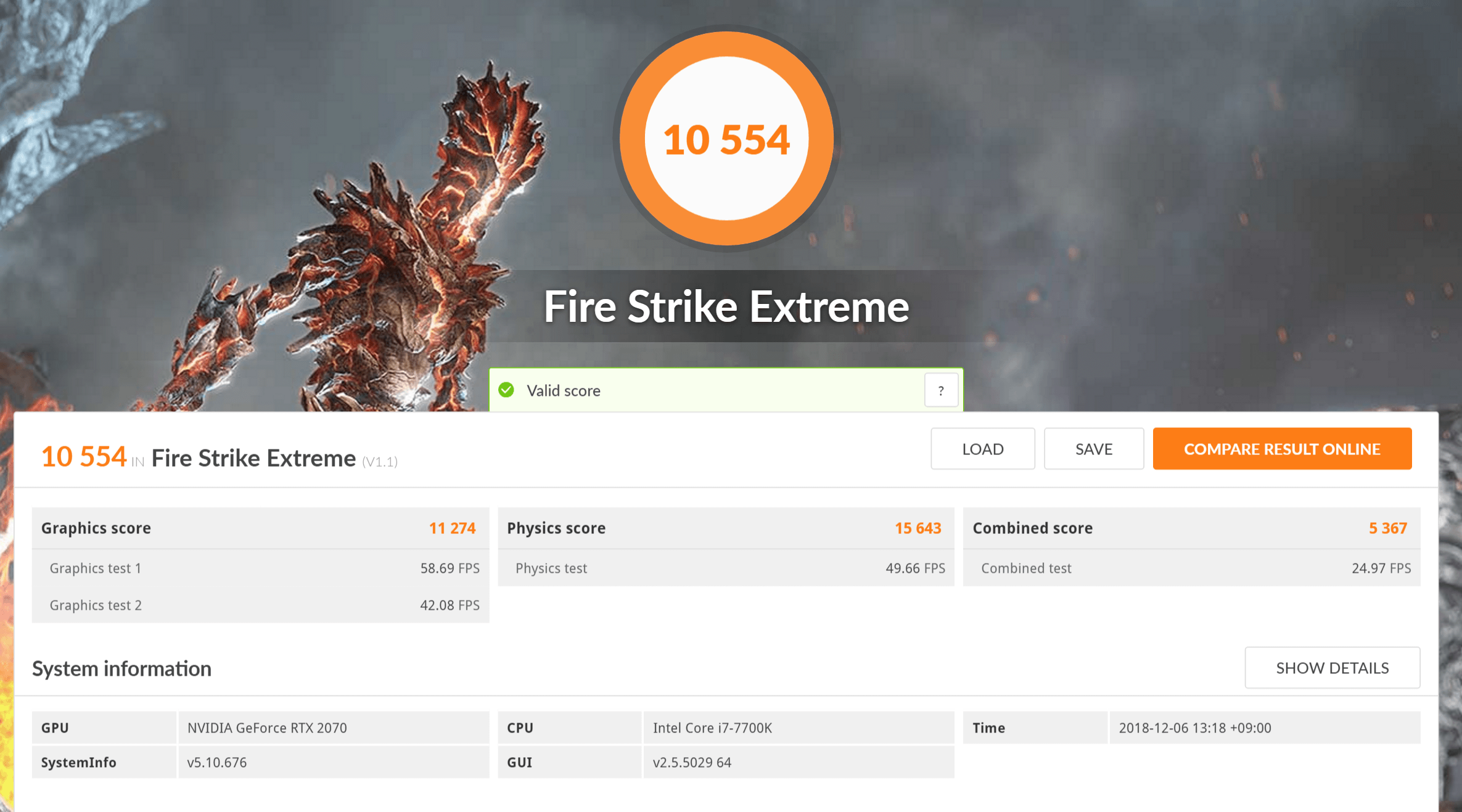Click the Fire Strike Extreme banner title

coord(726,306)
